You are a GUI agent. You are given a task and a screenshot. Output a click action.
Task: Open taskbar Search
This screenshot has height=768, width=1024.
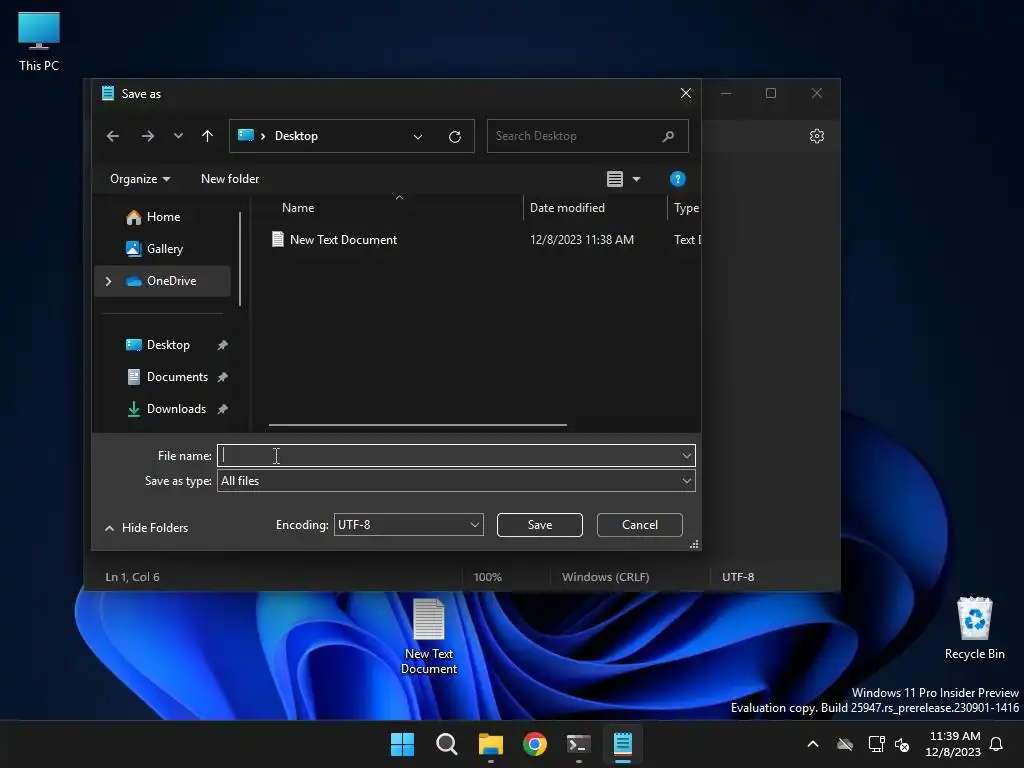tap(447, 744)
